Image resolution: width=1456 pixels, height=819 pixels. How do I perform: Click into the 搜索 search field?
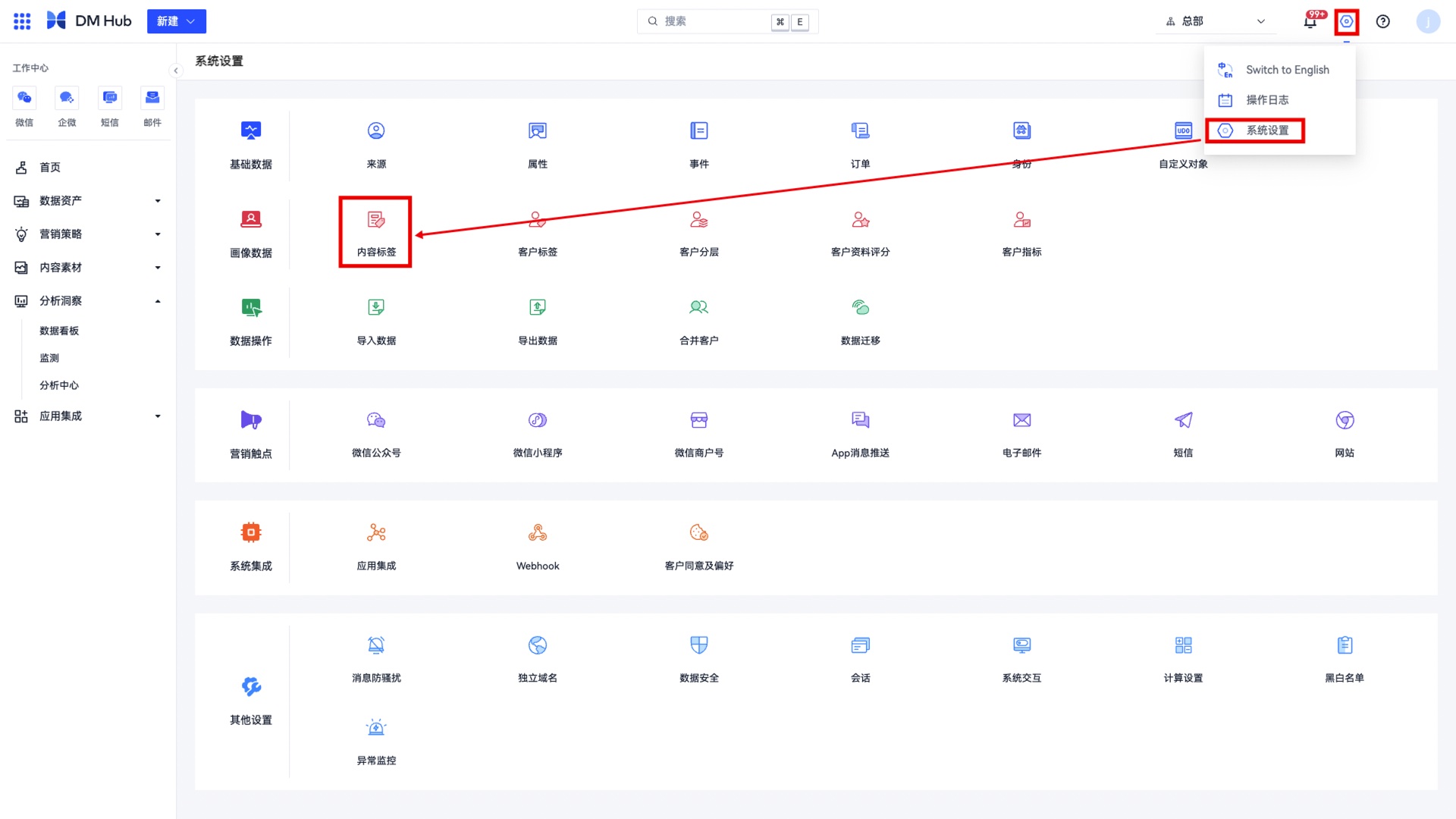point(727,21)
